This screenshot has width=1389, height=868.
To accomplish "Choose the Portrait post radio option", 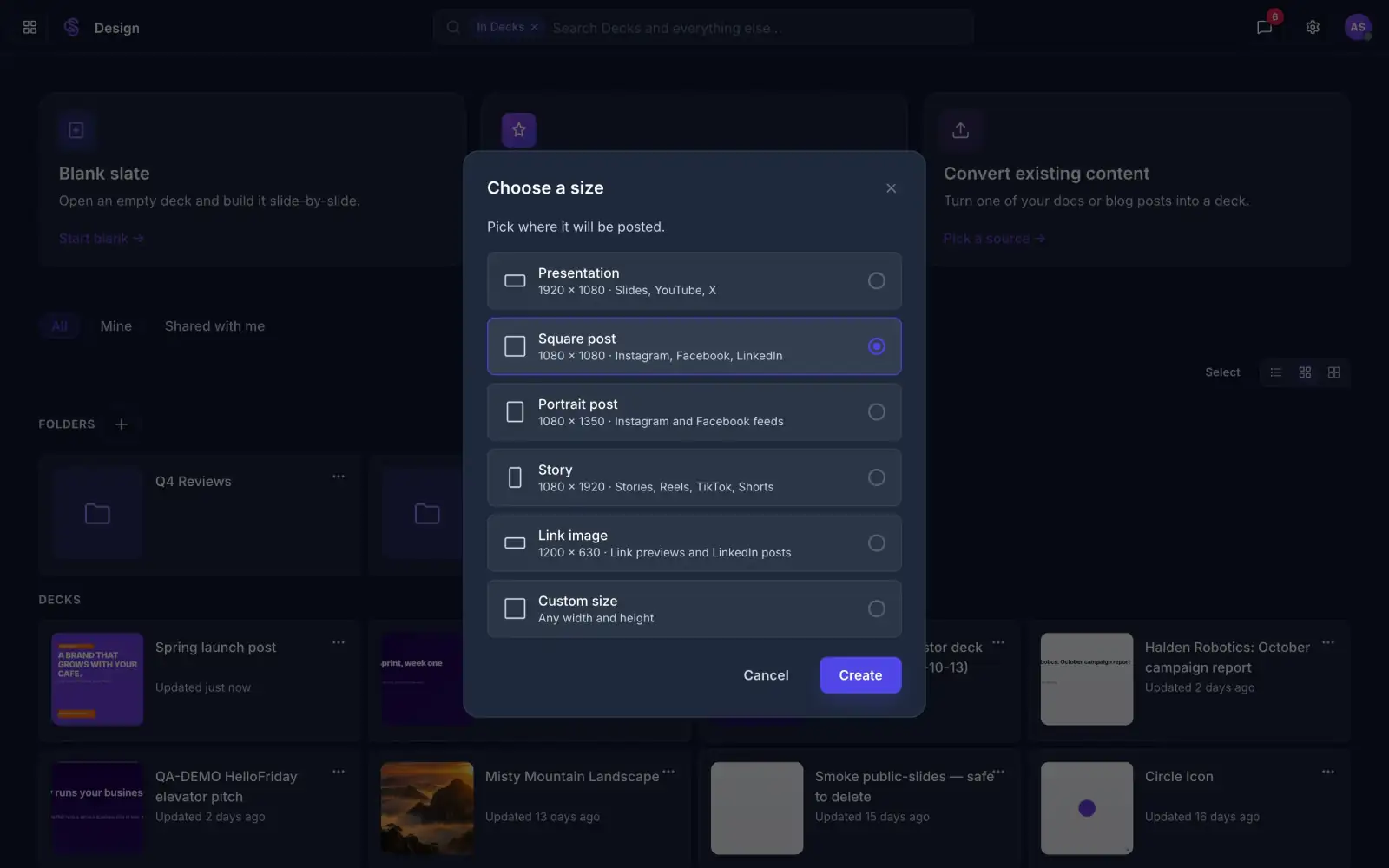I will (x=877, y=411).
